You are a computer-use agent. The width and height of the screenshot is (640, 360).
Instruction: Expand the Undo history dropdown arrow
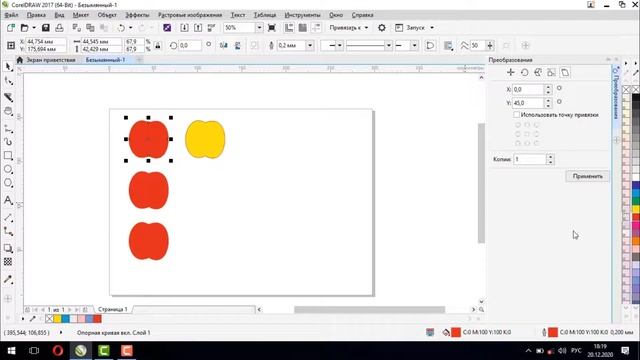tap(131, 28)
